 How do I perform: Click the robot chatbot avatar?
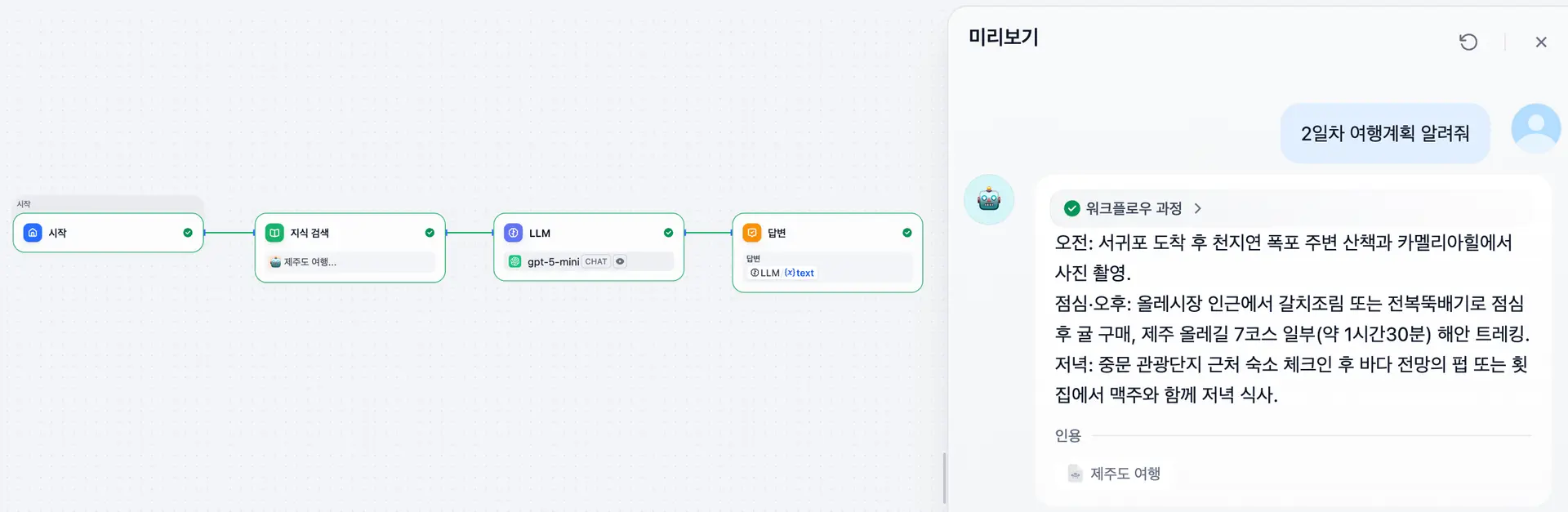click(x=989, y=199)
